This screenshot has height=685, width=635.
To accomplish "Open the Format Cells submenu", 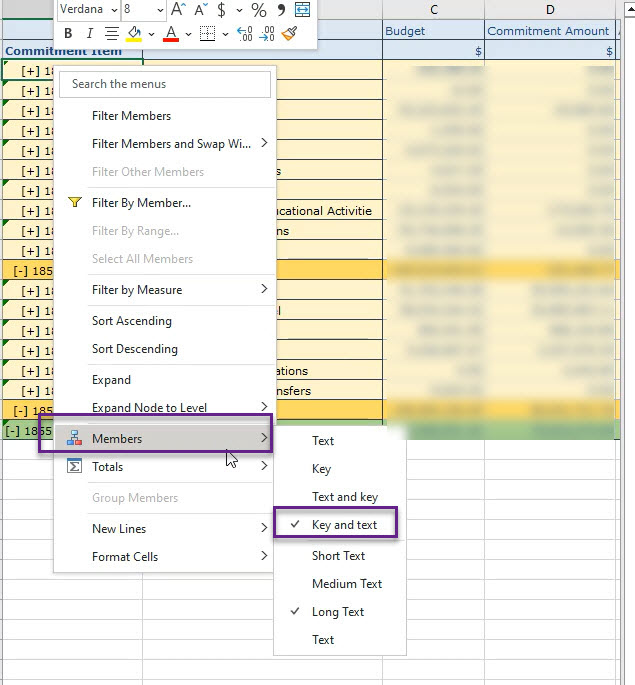I will pyautogui.click(x=164, y=557).
